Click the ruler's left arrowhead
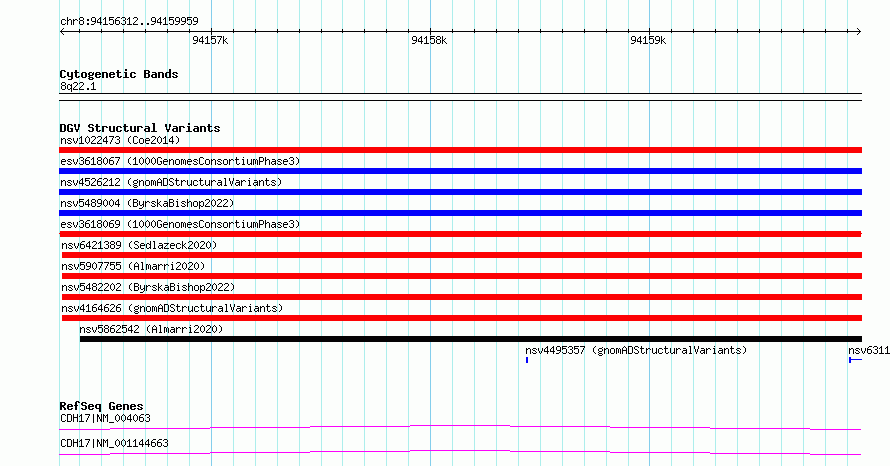Image resolution: width=890 pixels, height=466 pixels. (x=62, y=32)
